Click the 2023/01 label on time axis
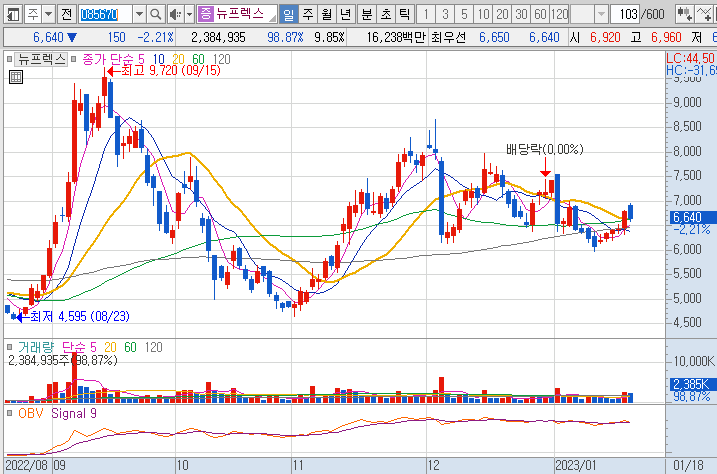 tap(576, 465)
